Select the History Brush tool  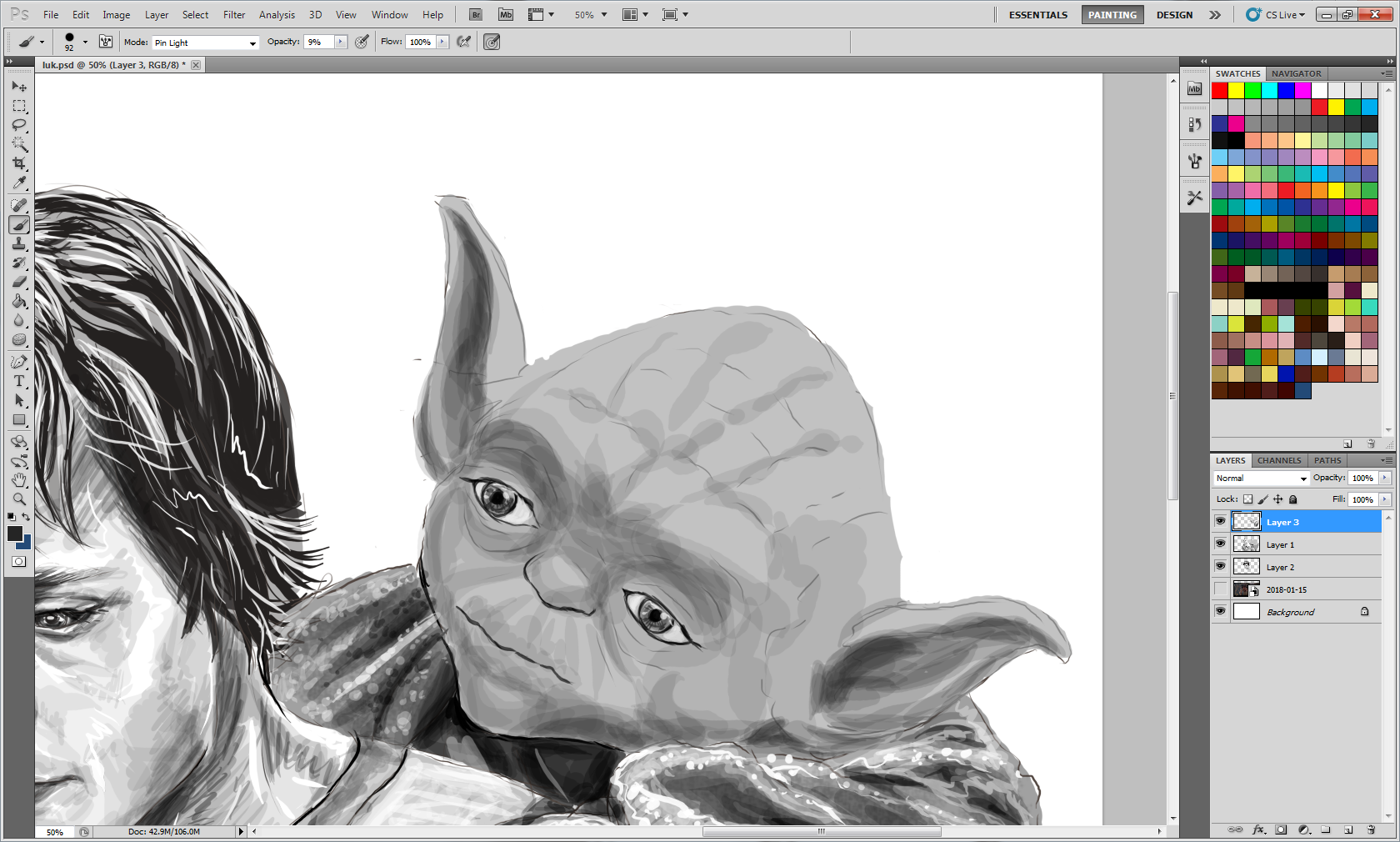point(19,263)
